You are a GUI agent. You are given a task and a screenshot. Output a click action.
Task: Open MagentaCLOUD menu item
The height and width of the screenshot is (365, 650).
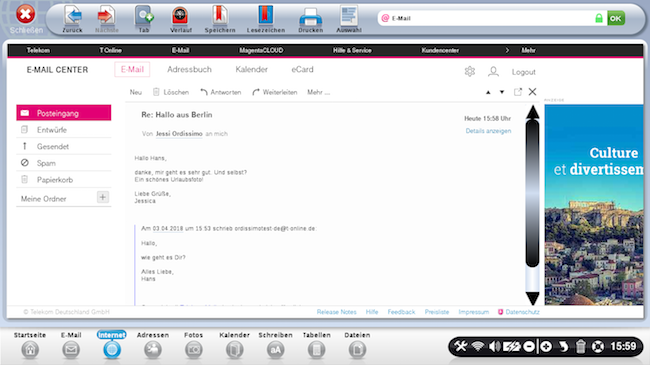point(261,50)
